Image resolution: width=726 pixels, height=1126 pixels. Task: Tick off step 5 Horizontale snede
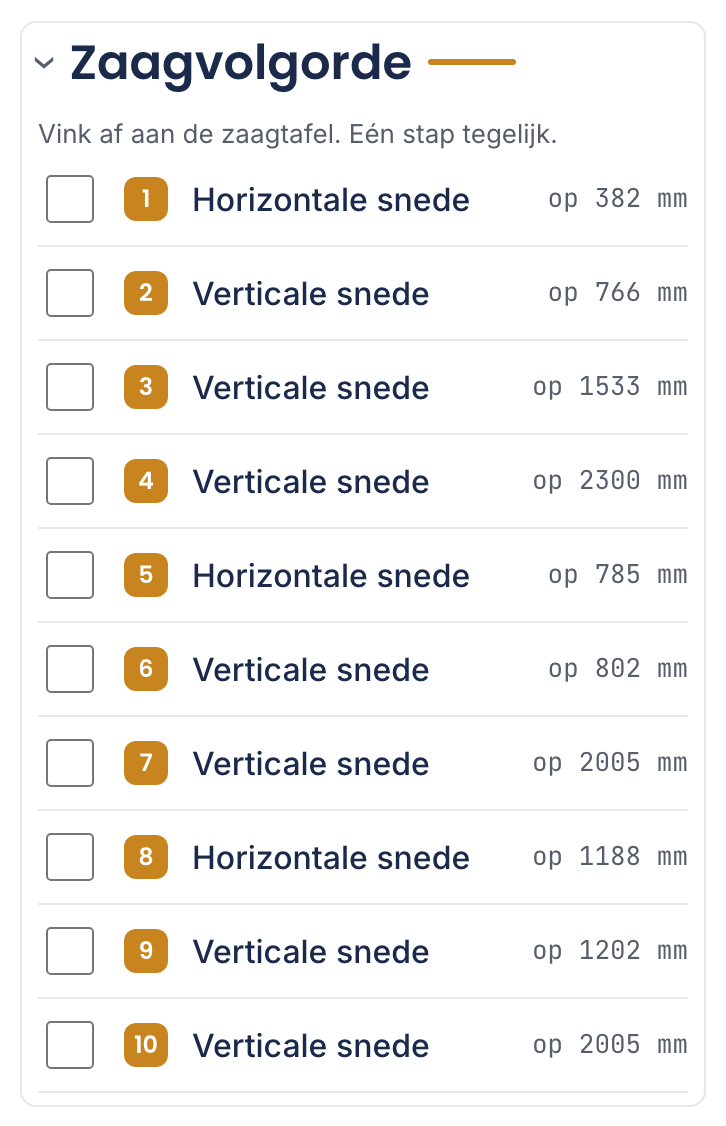(x=70, y=575)
